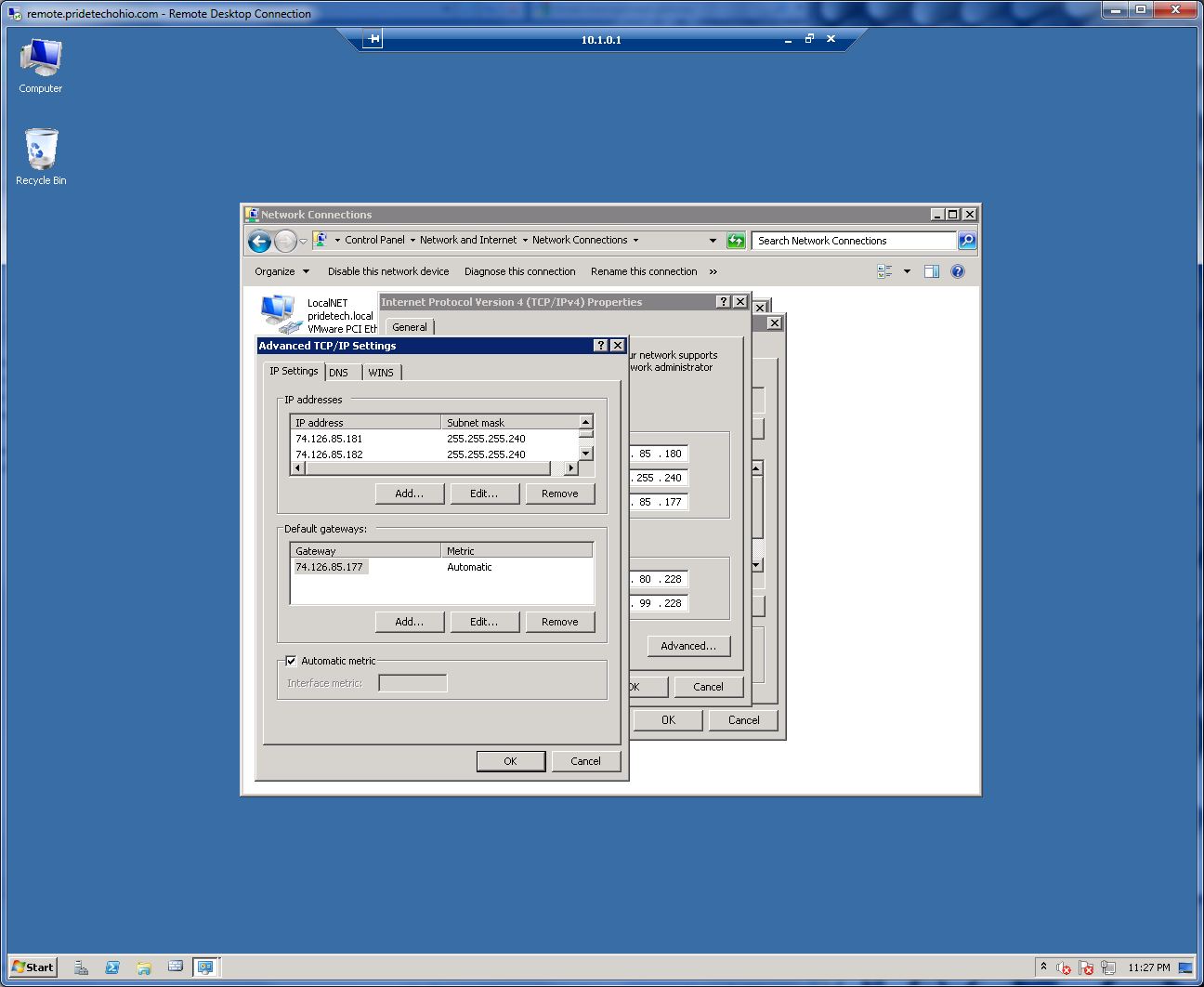Viewport: 1204px width, 987px height.
Task: Click the keyboard icon on taskbar
Action: [175, 967]
